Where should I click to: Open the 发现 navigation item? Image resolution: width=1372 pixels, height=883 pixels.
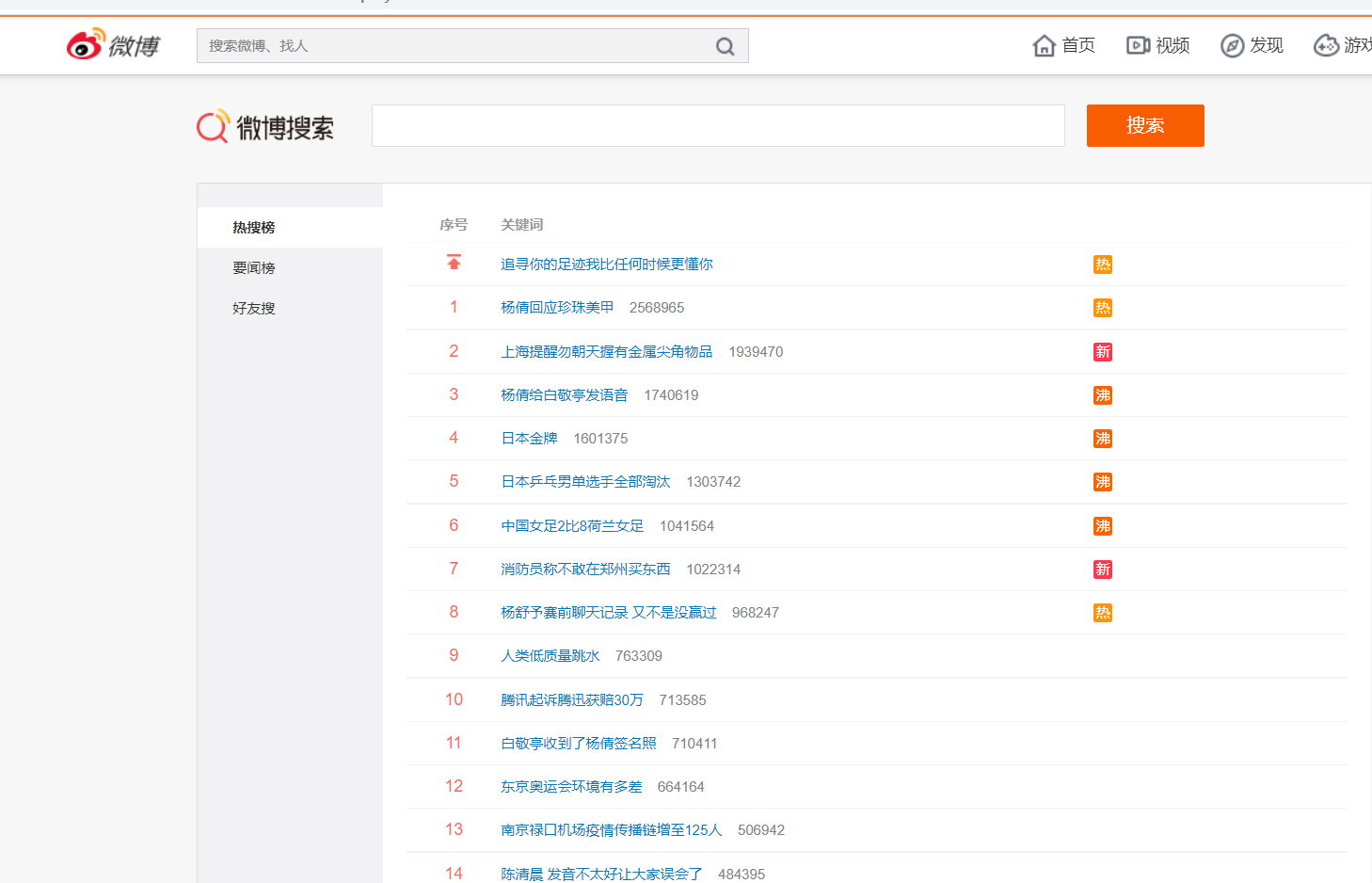click(x=1252, y=45)
